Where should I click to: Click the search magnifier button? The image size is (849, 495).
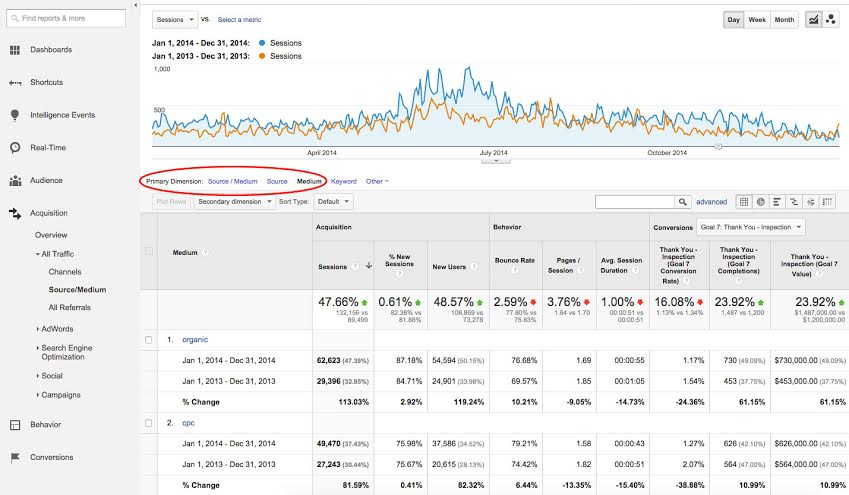[x=683, y=202]
